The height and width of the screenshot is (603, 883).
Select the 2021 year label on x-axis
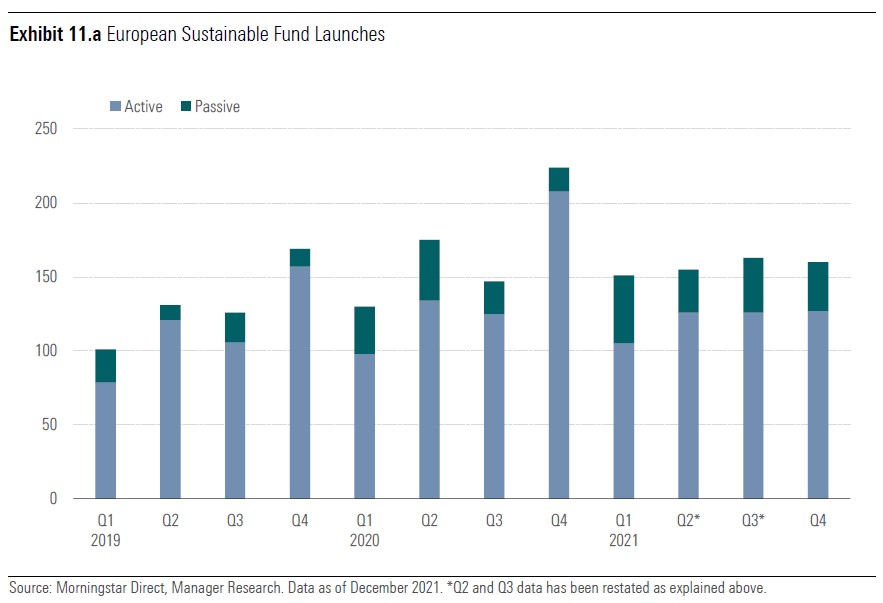[x=623, y=540]
